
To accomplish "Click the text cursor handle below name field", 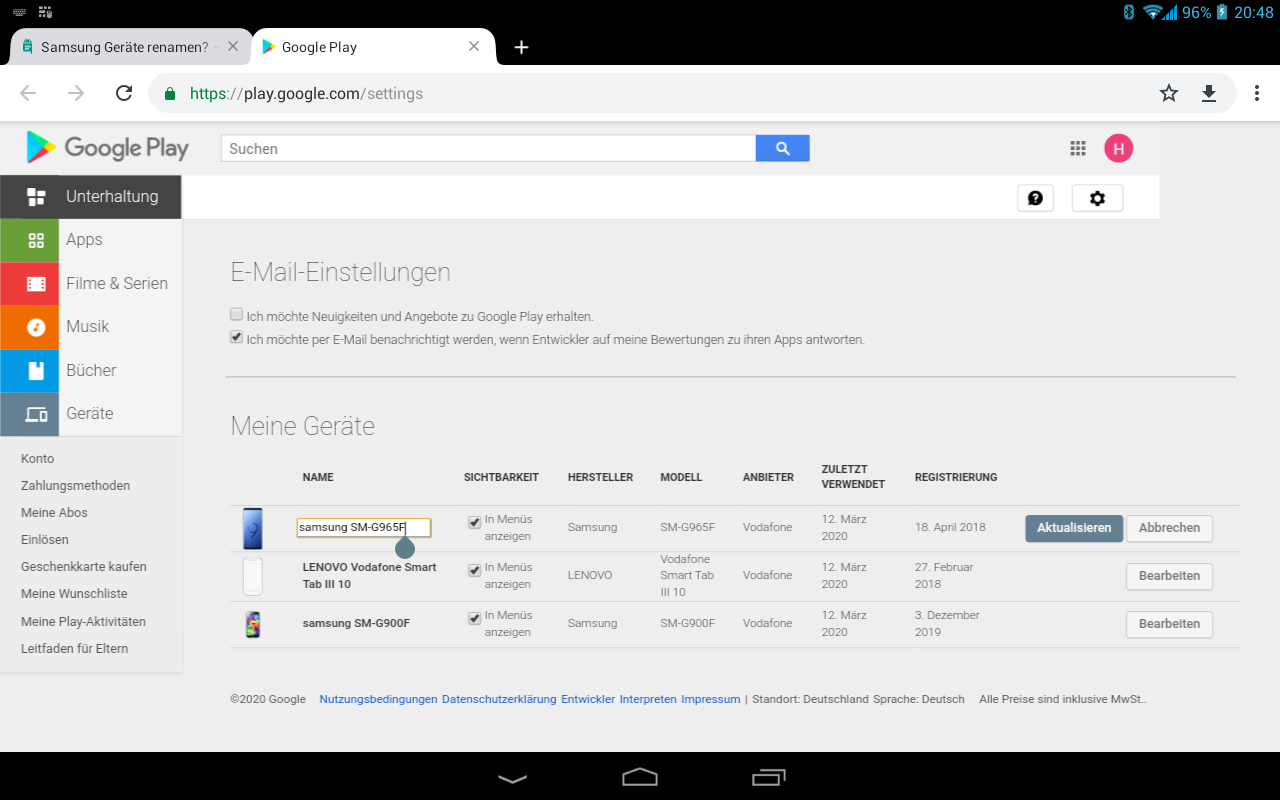I will [405, 547].
